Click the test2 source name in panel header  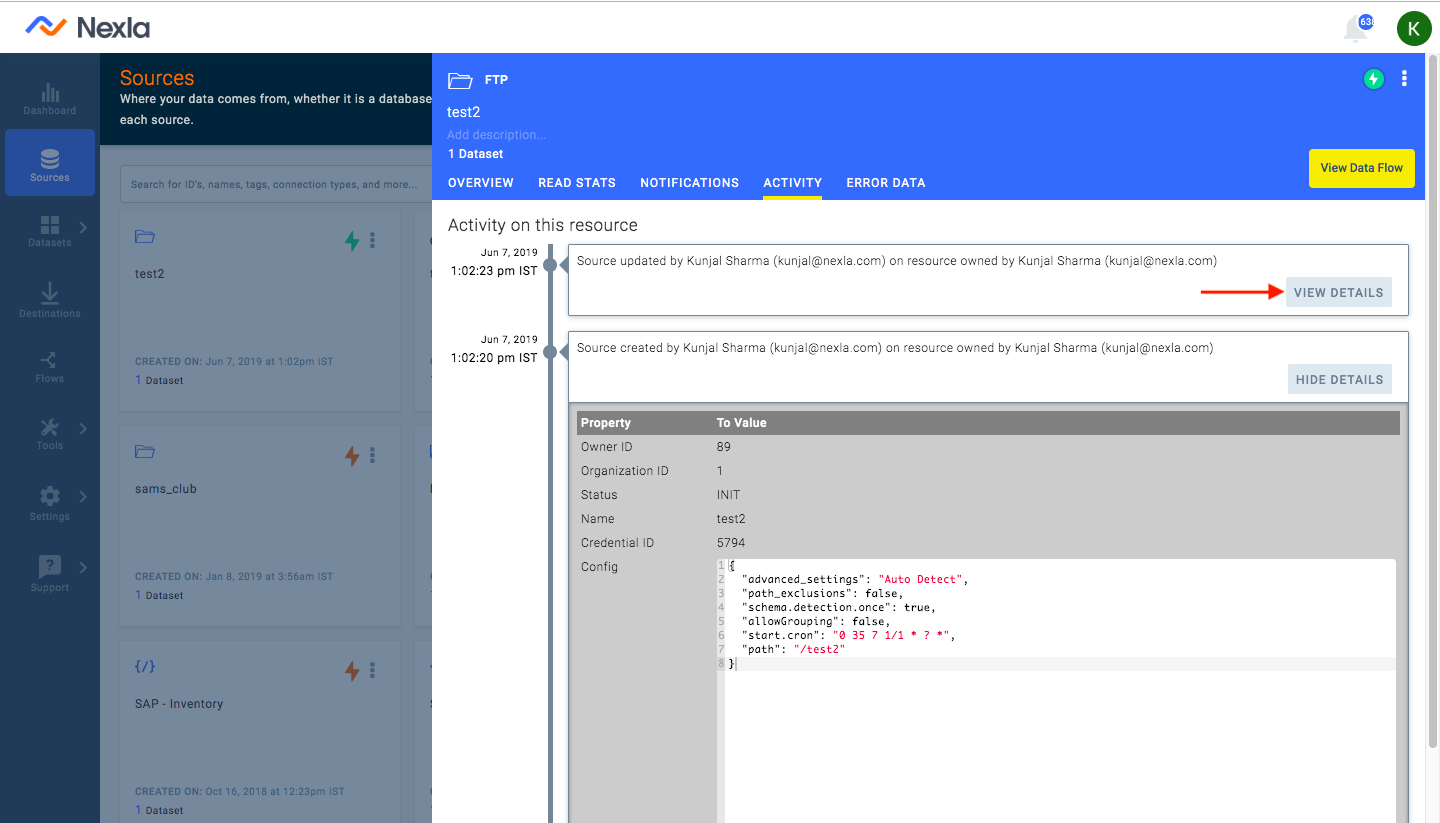click(464, 112)
